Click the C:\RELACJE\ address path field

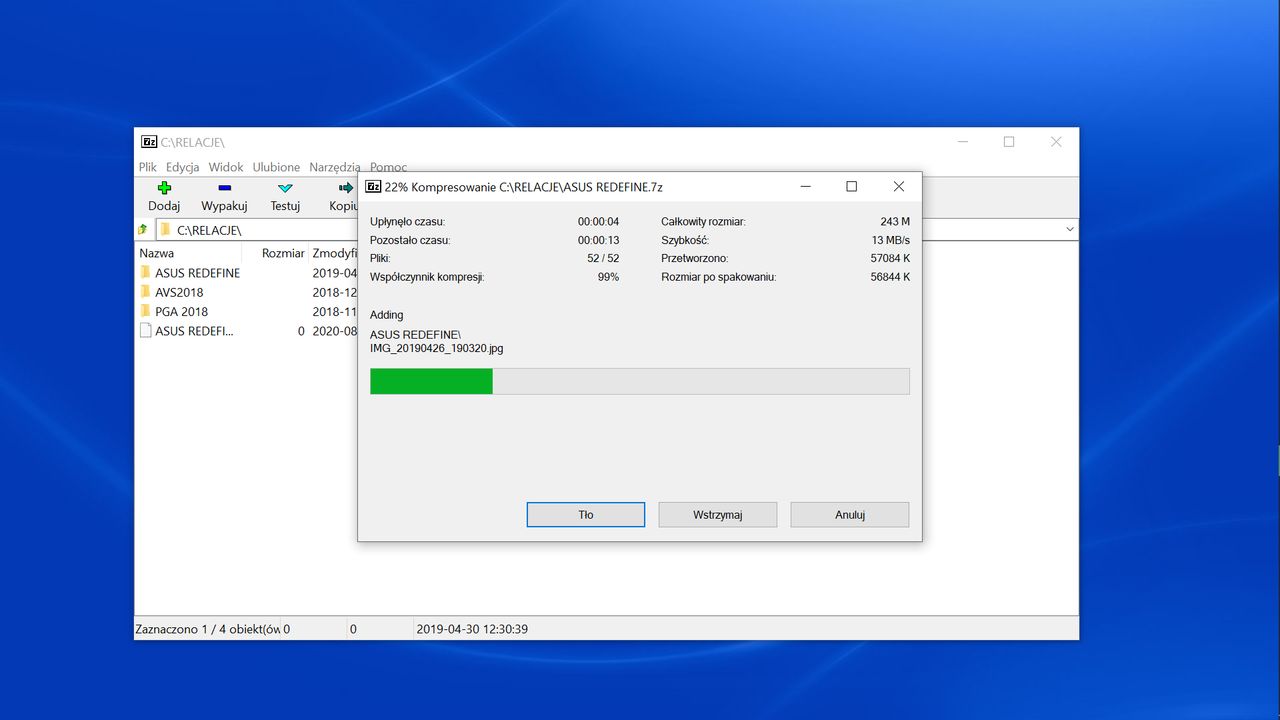(615, 230)
